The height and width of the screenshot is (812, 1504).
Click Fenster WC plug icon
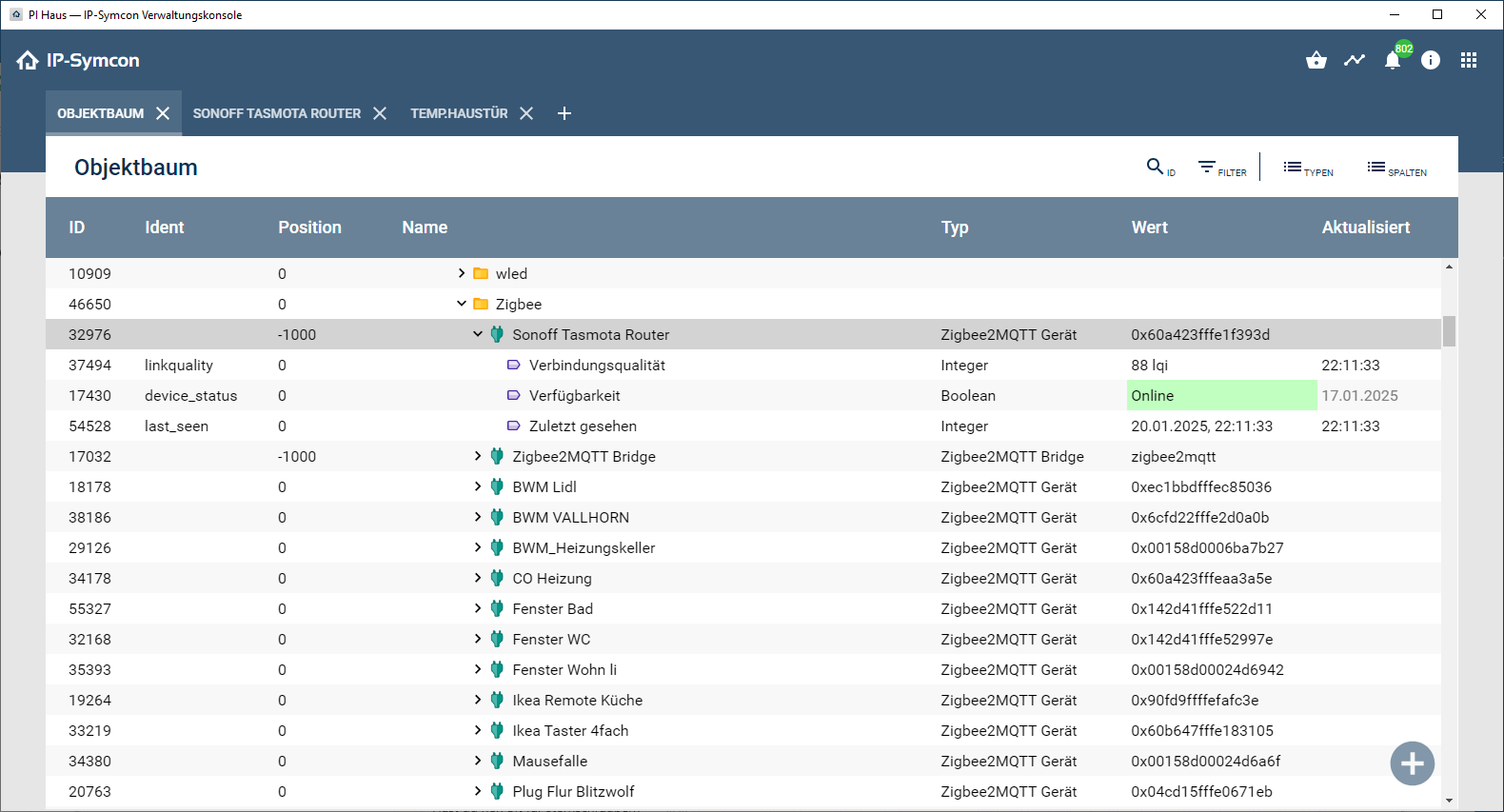(497, 639)
